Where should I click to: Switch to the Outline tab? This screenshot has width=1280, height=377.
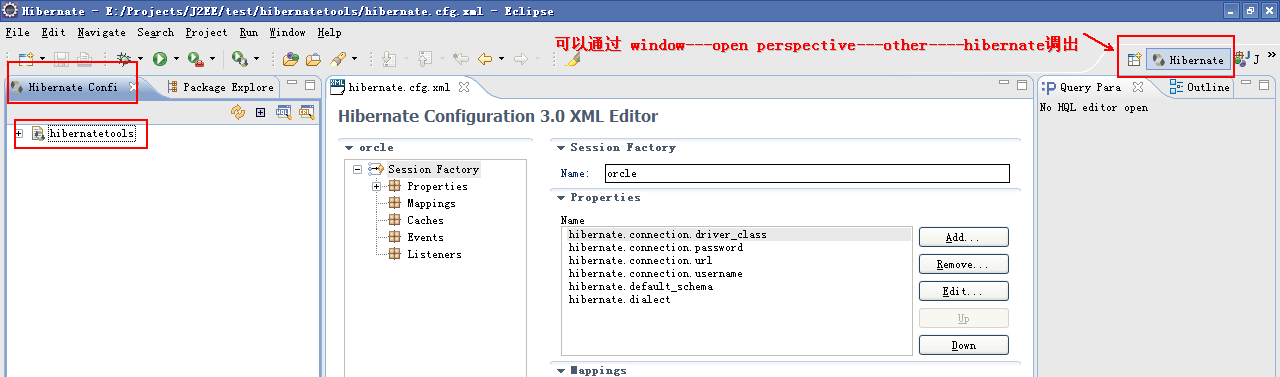(x=1200, y=87)
